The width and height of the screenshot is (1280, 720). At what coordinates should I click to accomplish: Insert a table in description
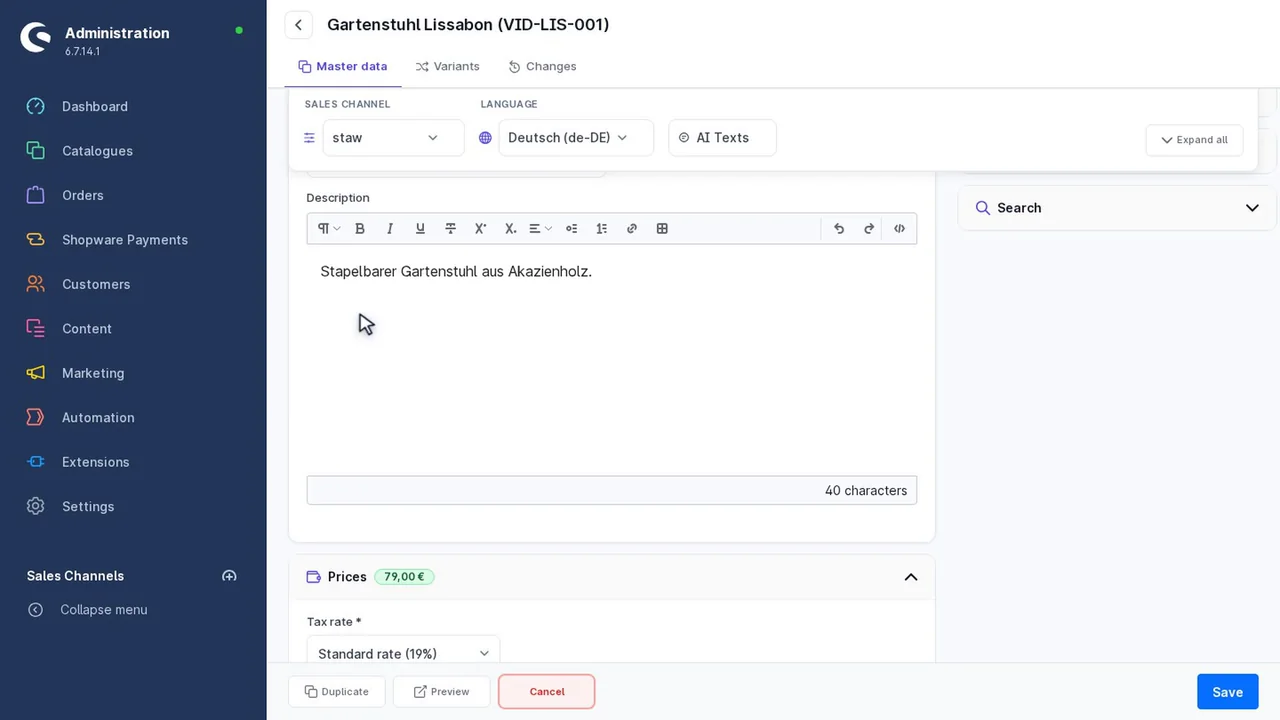[x=662, y=229]
